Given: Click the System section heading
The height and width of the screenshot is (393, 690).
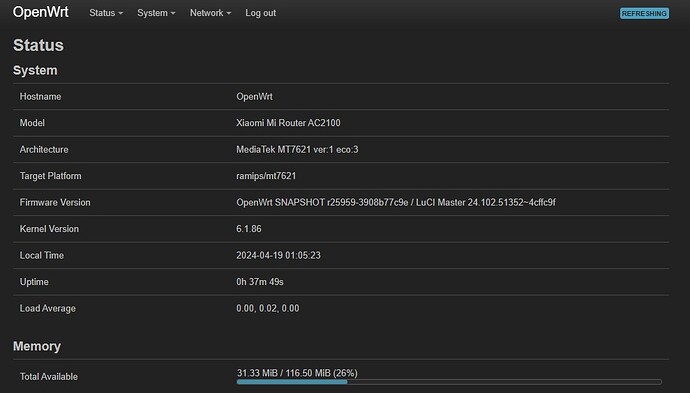Looking at the screenshot, I should coord(35,70).
